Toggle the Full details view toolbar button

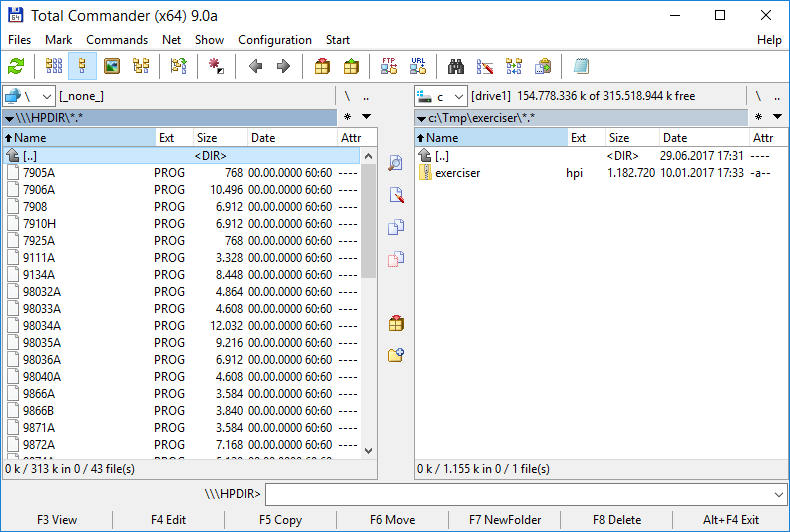click(x=83, y=66)
